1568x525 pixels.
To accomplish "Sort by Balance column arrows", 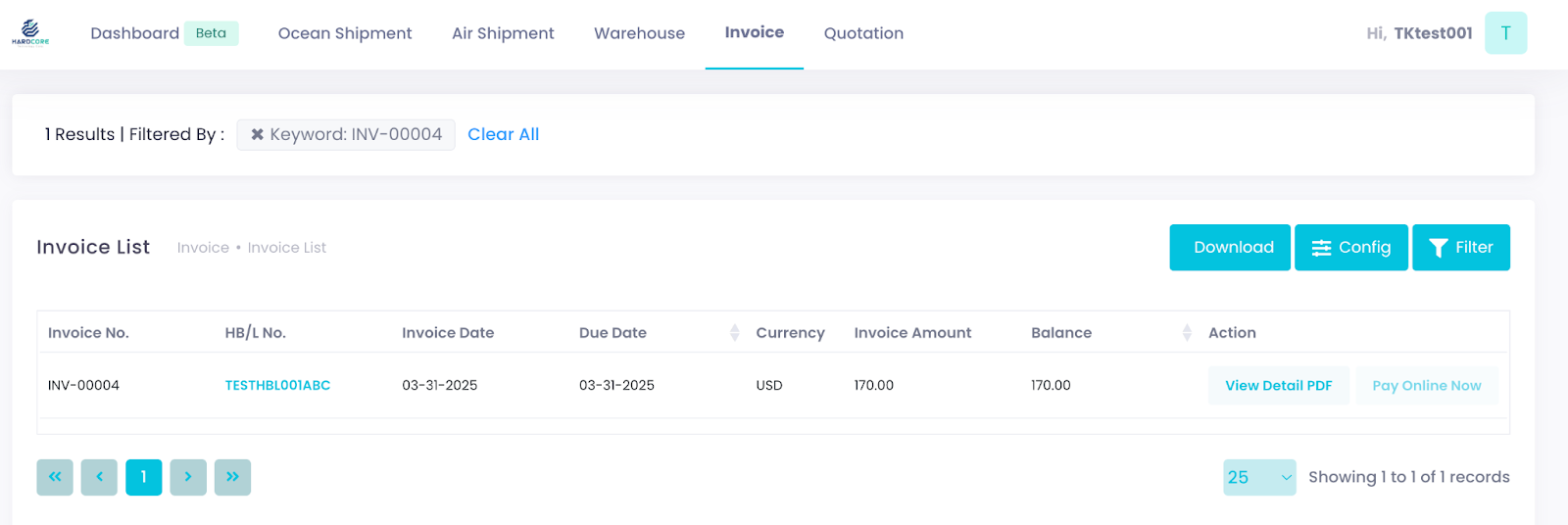I will pos(1187,333).
